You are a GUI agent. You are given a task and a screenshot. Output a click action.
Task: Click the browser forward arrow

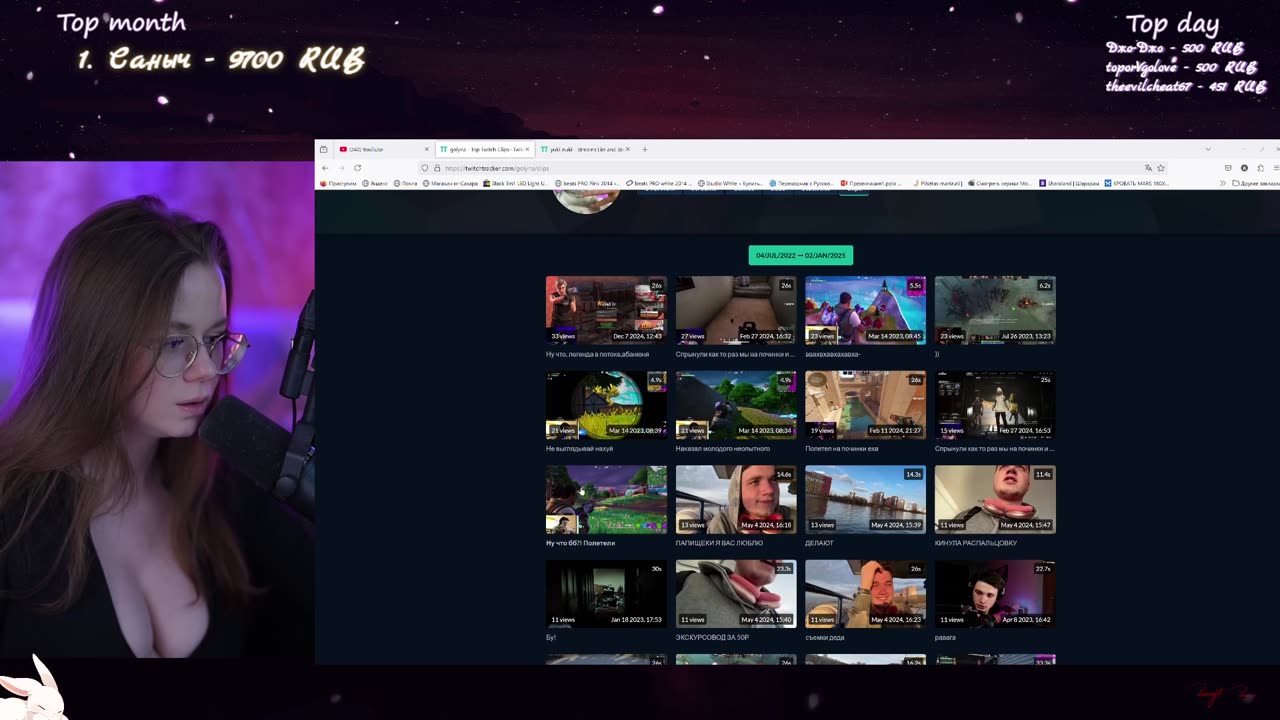[x=341, y=168]
